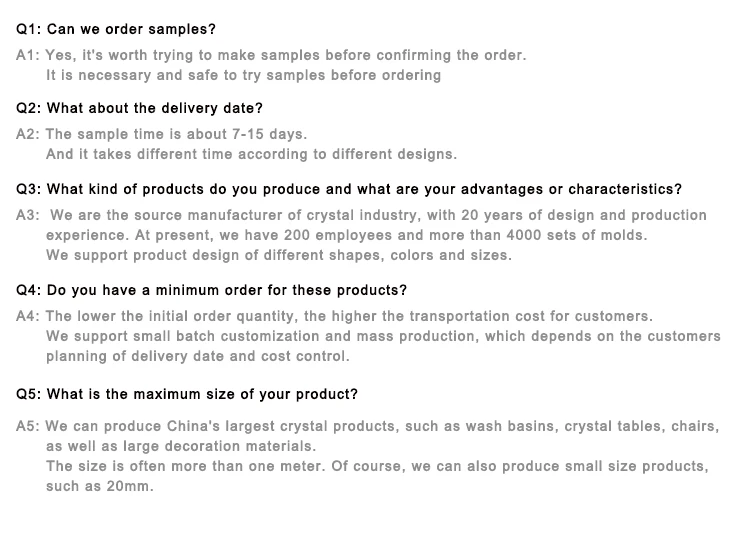Viewport: 750px width, 542px height.
Task: Select the A5 China's largest crystal products line
Action: point(367,426)
